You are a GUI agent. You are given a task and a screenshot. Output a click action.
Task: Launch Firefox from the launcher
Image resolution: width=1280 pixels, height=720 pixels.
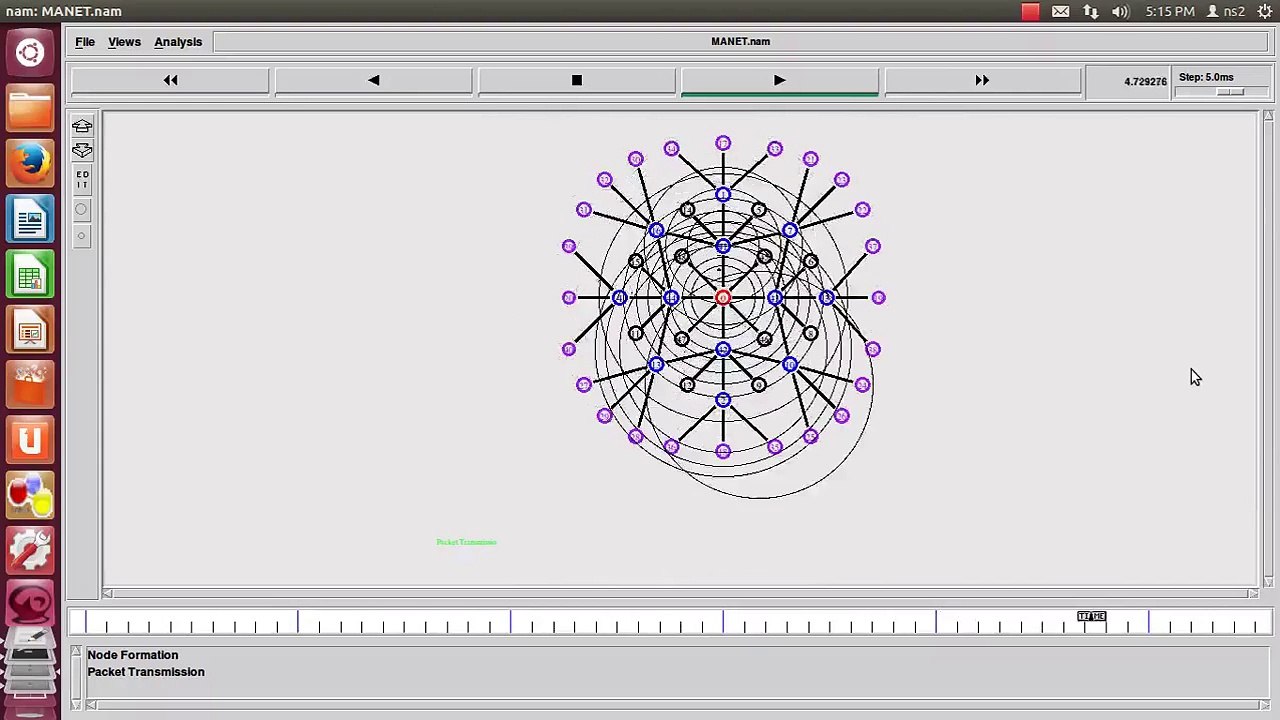(30, 163)
